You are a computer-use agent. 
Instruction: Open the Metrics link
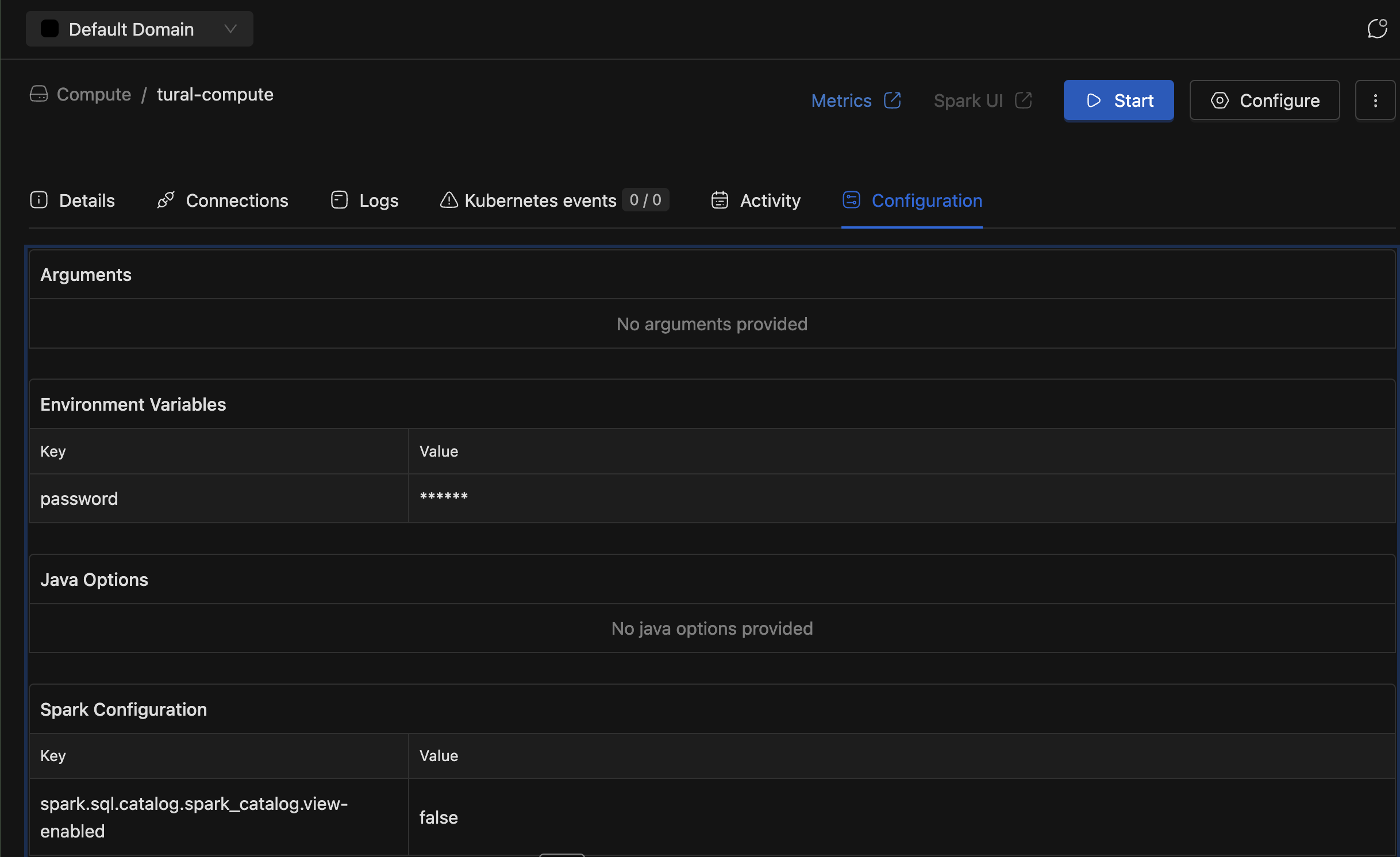(841, 101)
